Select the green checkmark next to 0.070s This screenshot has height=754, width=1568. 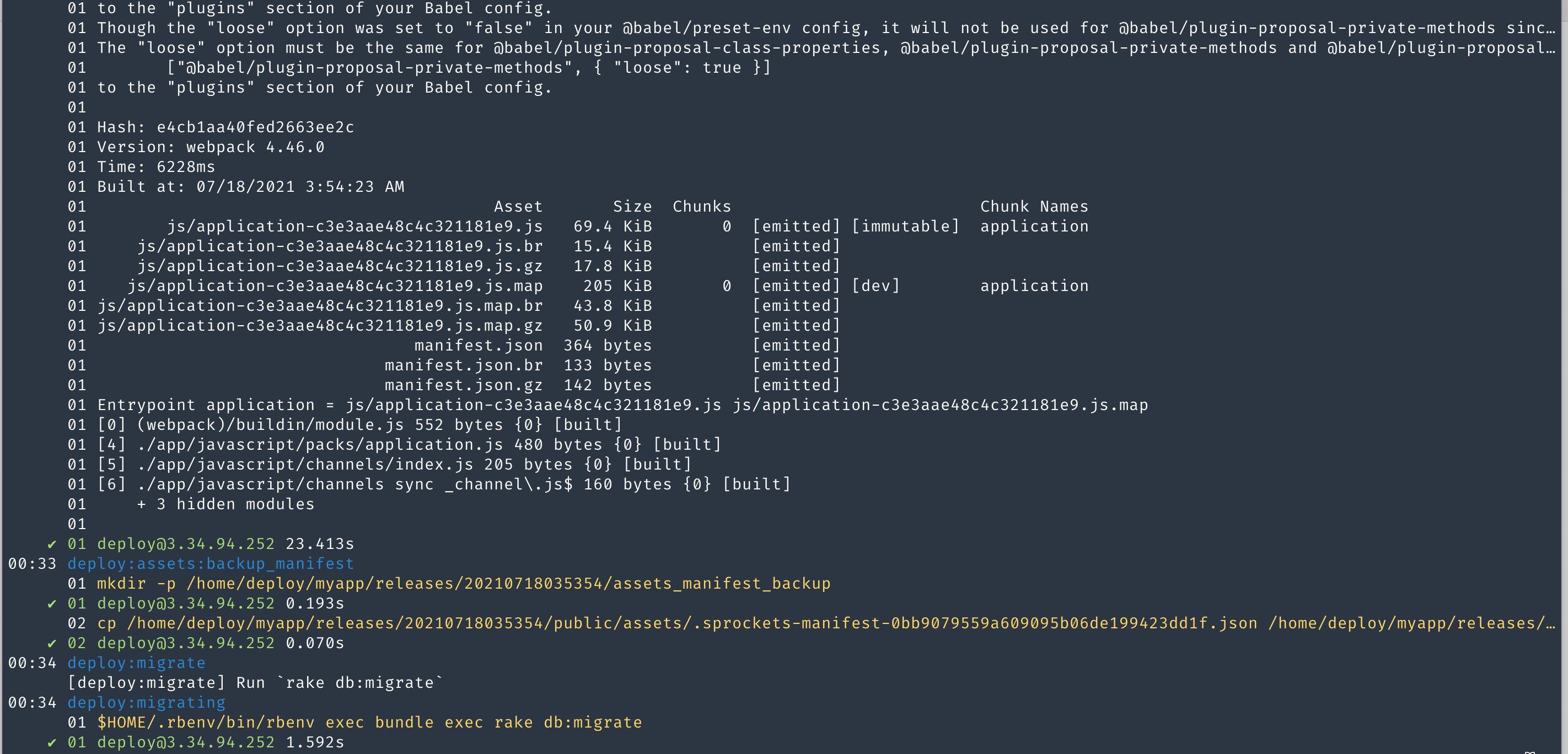click(52, 643)
